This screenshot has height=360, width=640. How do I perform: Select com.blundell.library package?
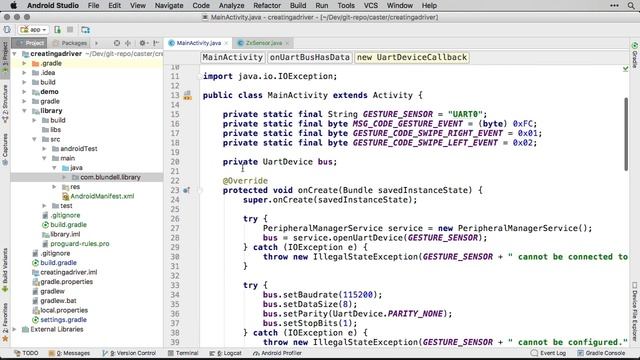tap(110, 177)
